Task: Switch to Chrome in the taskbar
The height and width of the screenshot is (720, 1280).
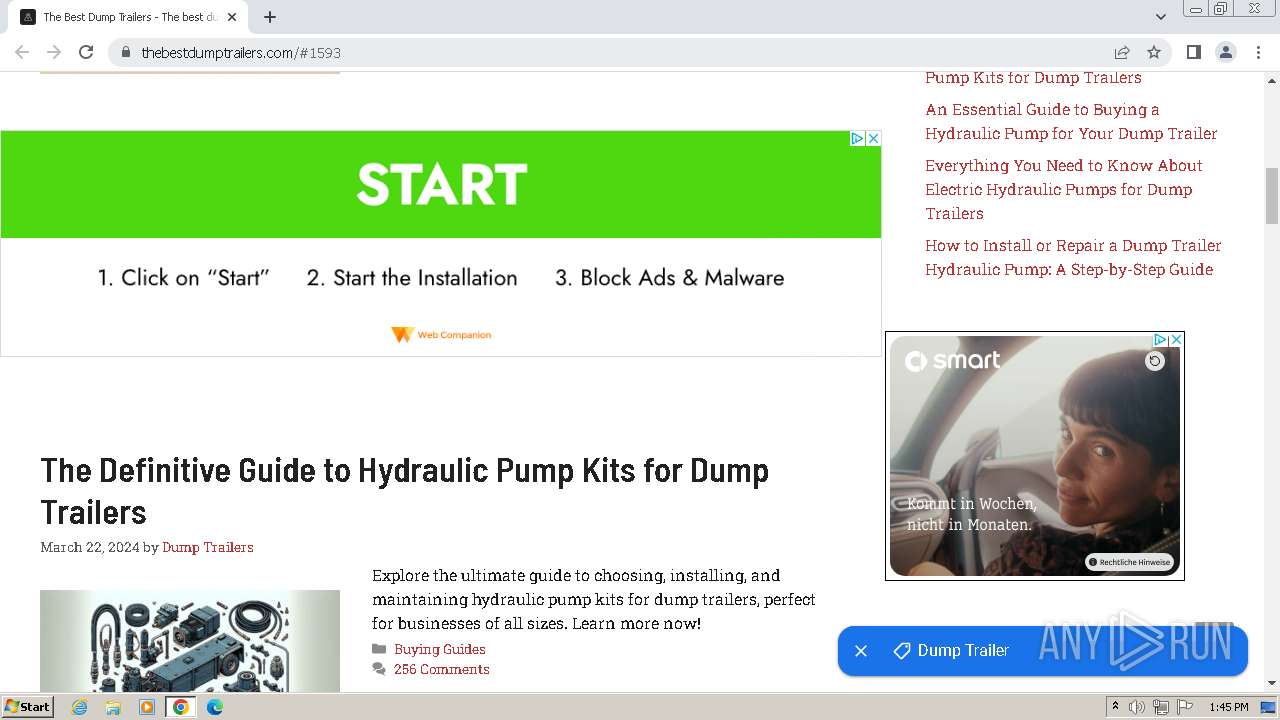Action: (x=180, y=707)
